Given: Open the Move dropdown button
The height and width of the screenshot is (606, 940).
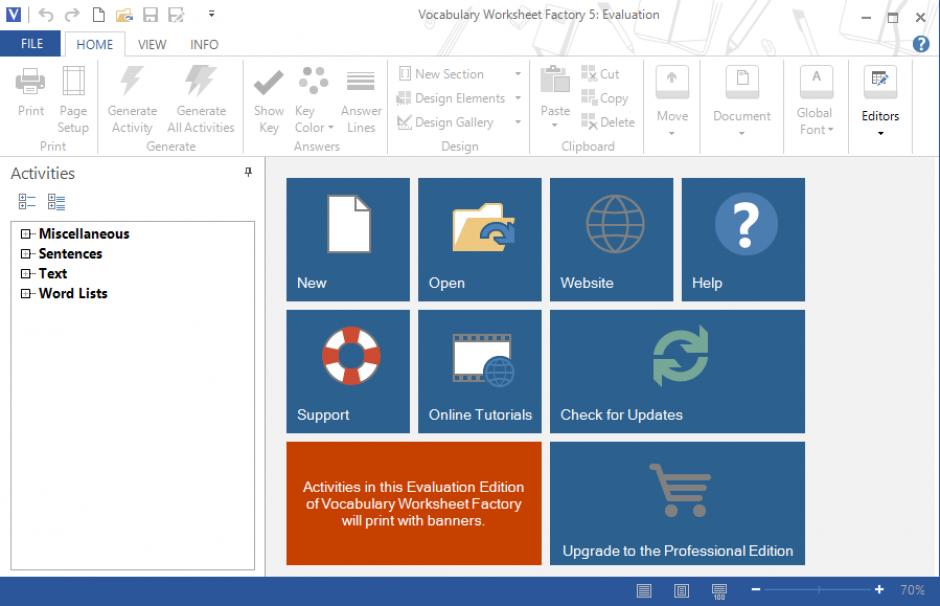Looking at the screenshot, I should (672, 101).
